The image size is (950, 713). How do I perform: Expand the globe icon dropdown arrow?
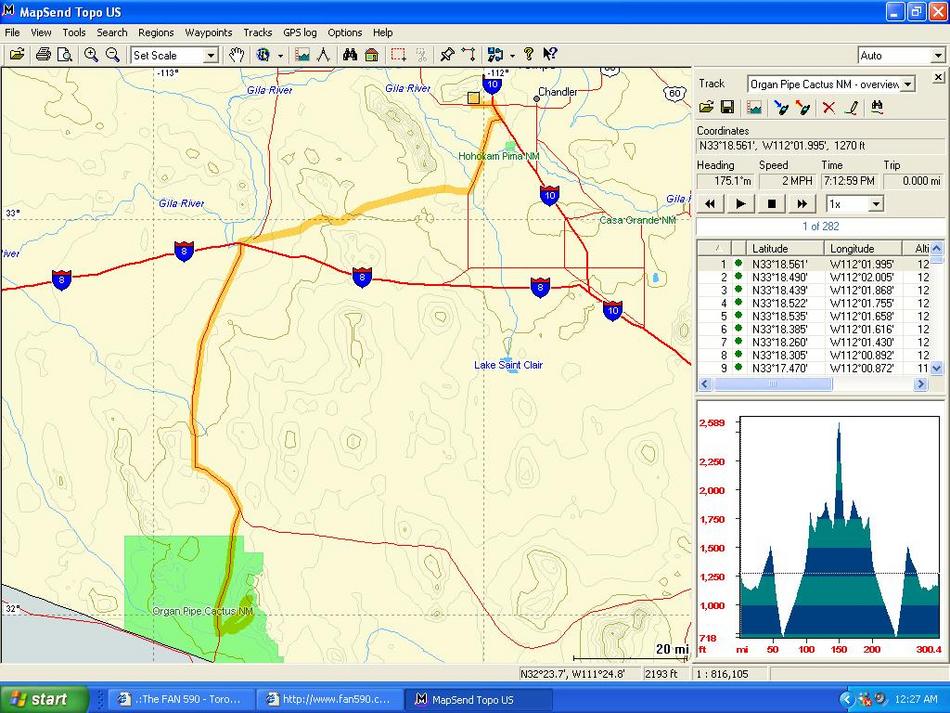[280, 56]
